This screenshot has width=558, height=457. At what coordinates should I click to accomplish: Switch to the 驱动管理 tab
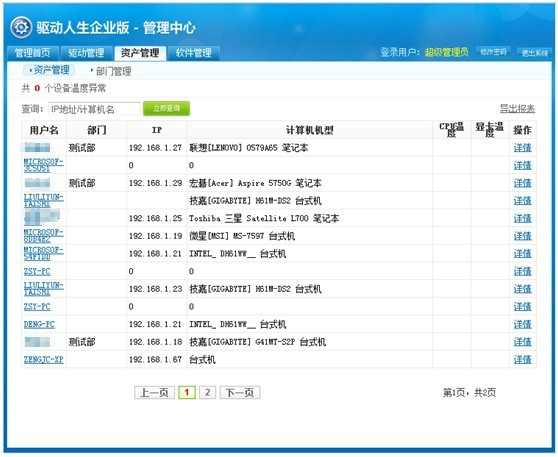click(x=86, y=53)
